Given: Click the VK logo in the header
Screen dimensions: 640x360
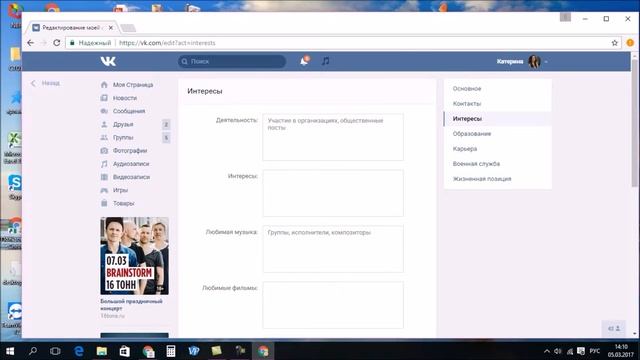Looking at the screenshot, I should coord(108,61).
